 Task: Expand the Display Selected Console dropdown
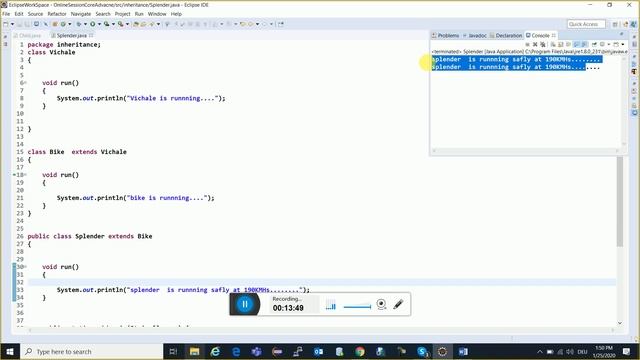pyautogui.click(x=609, y=44)
